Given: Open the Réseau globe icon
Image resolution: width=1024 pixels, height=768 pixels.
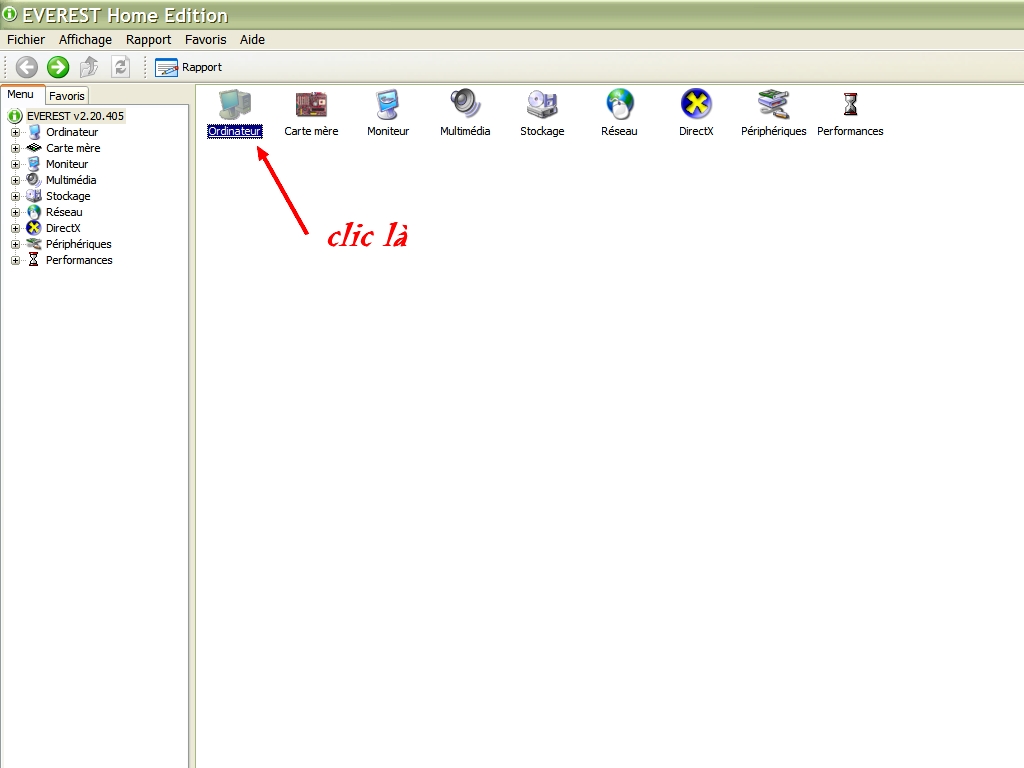Looking at the screenshot, I should 619,105.
